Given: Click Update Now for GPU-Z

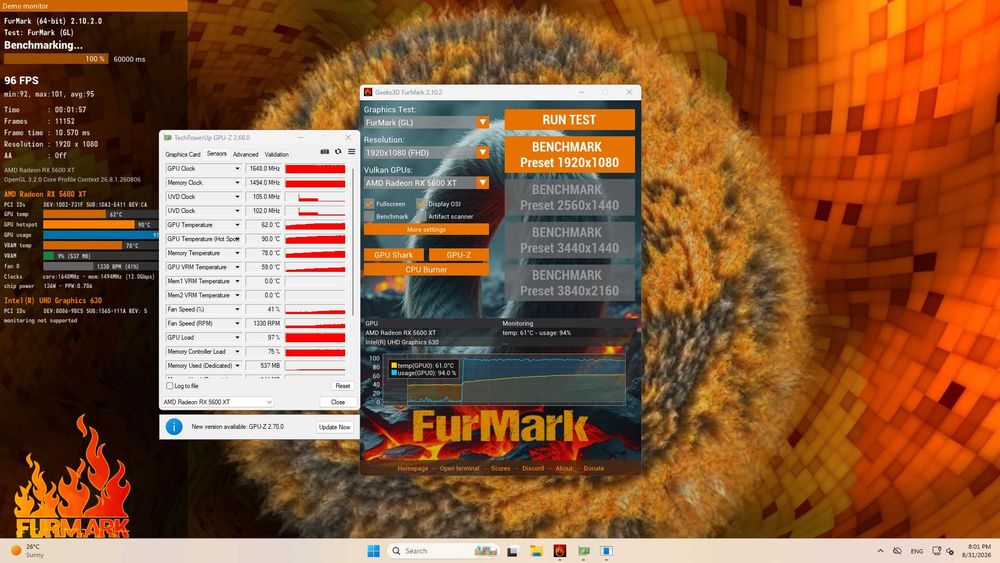Looking at the screenshot, I should pos(334,427).
